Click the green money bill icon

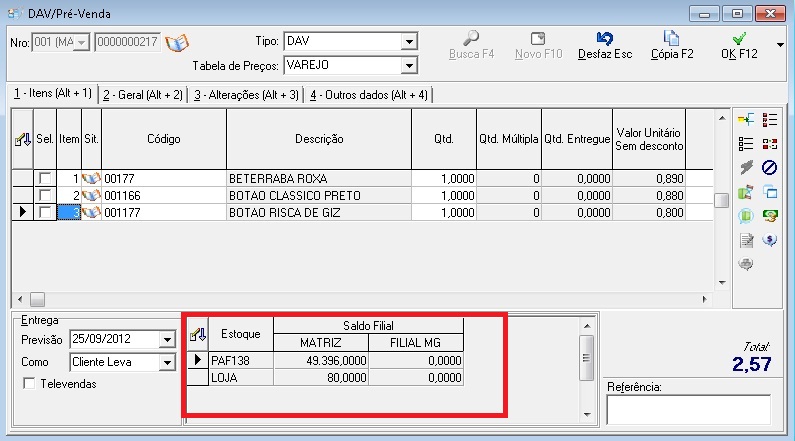tap(770, 216)
